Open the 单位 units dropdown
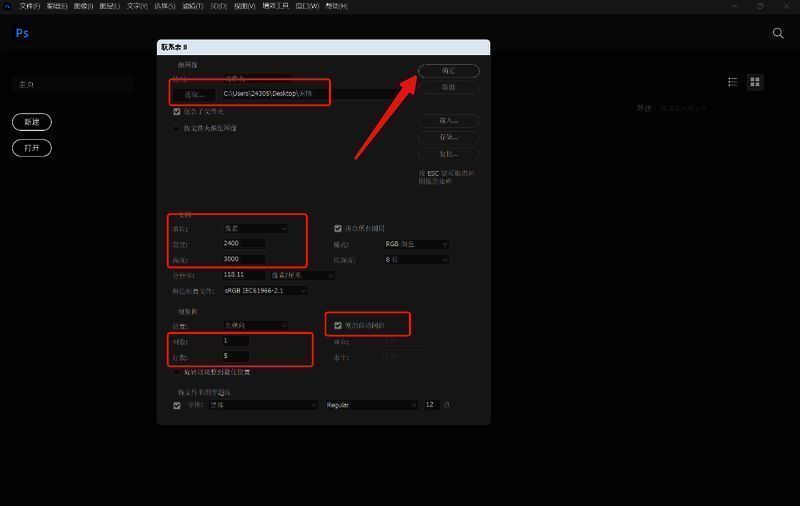 [255, 228]
